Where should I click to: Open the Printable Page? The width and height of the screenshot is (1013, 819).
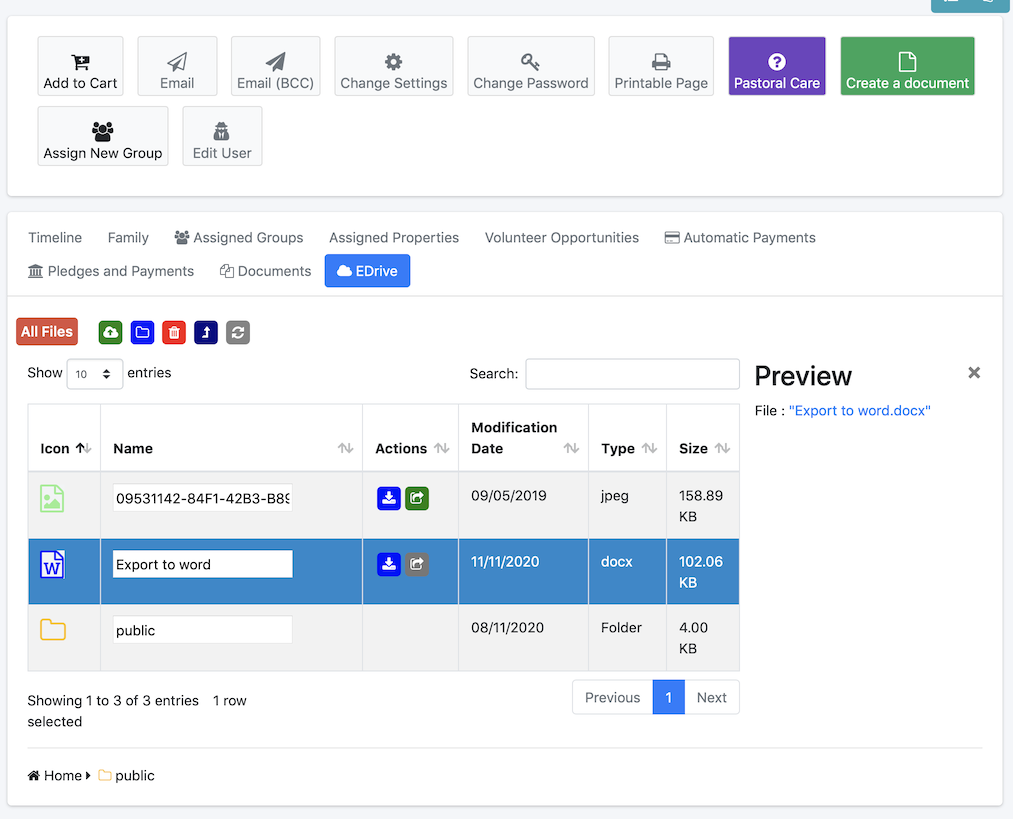click(x=661, y=66)
